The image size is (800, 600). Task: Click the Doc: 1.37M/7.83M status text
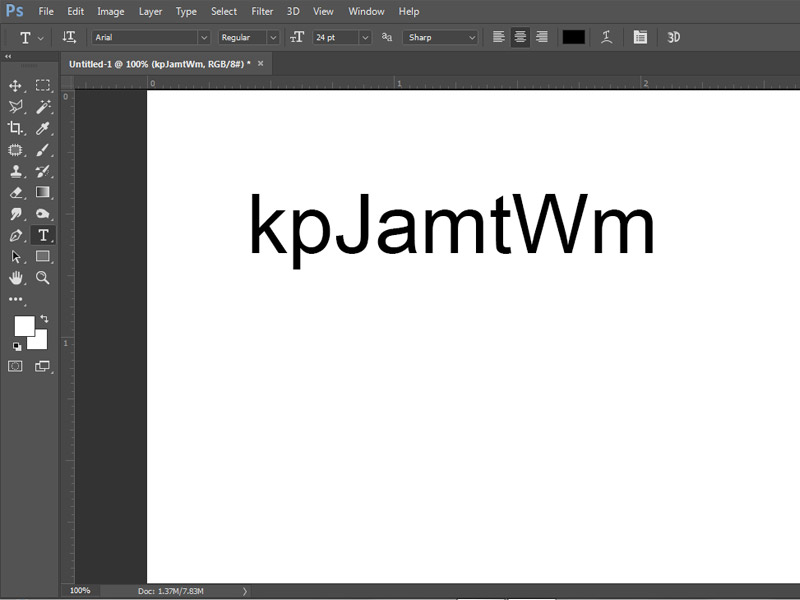point(170,591)
